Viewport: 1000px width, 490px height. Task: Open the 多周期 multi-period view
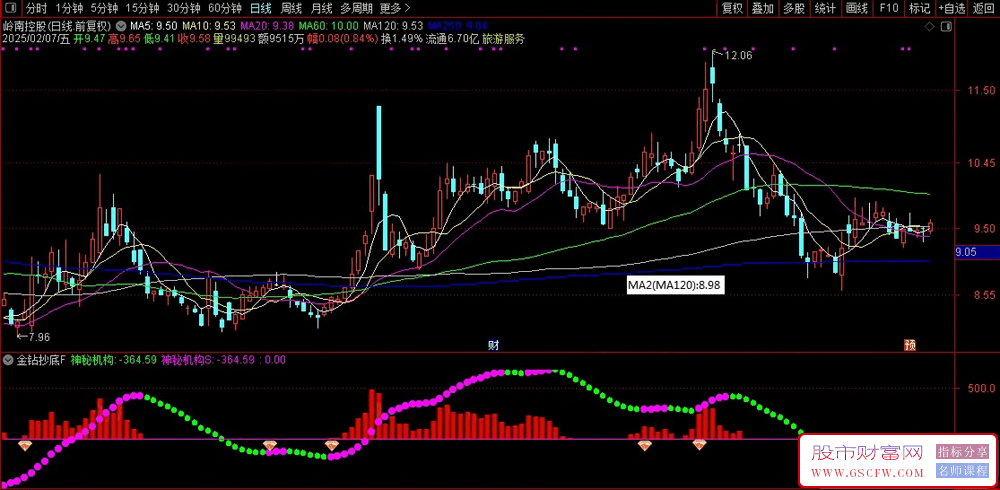(x=356, y=8)
